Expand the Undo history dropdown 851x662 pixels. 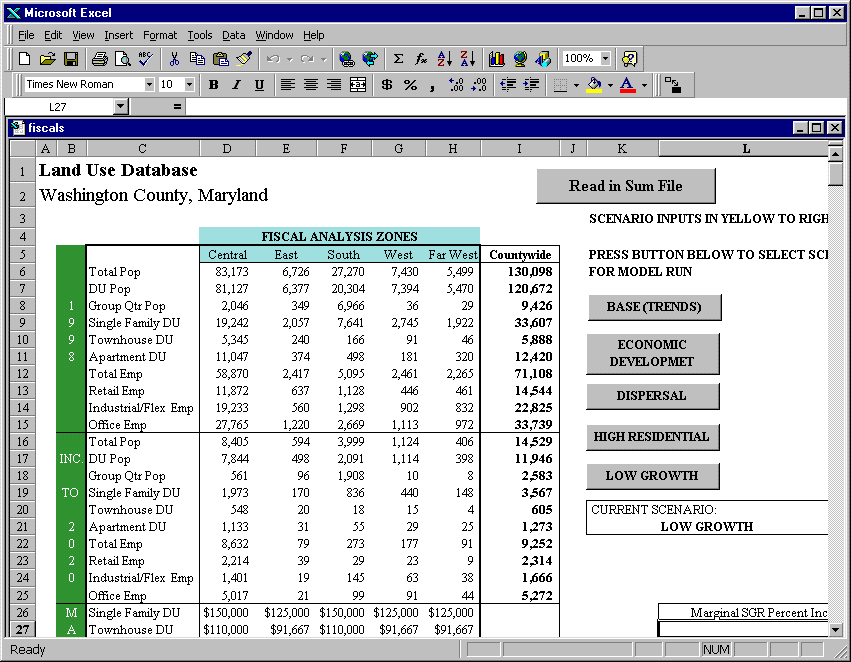click(x=290, y=59)
